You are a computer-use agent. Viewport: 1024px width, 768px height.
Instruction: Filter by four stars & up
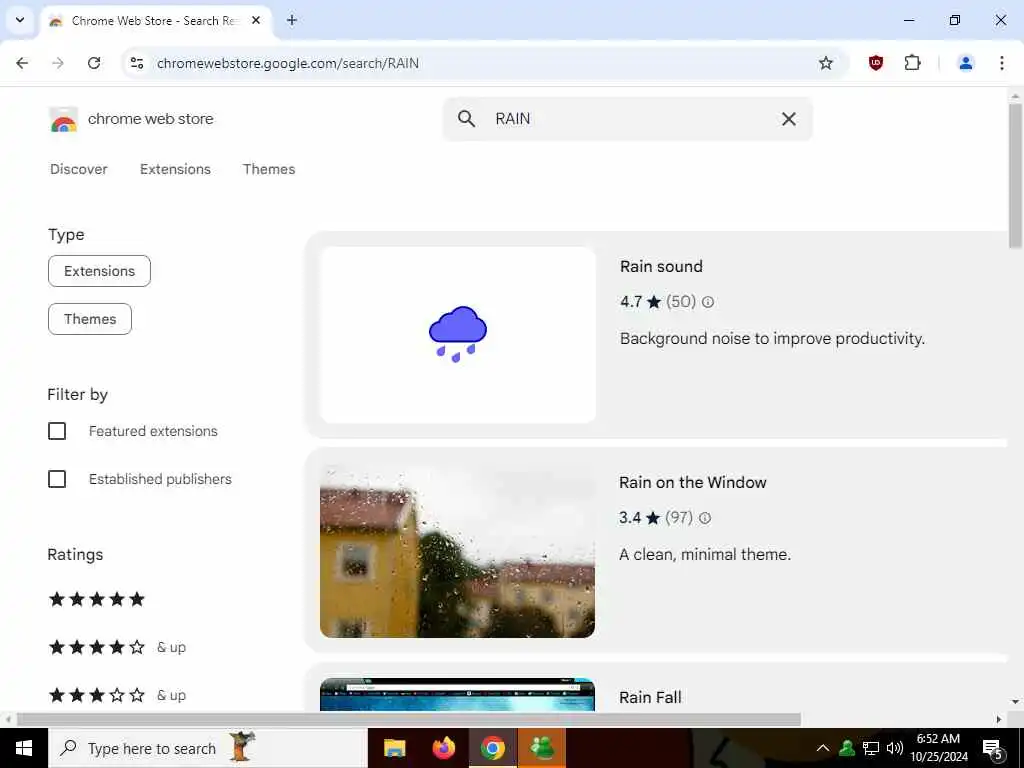point(118,647)
